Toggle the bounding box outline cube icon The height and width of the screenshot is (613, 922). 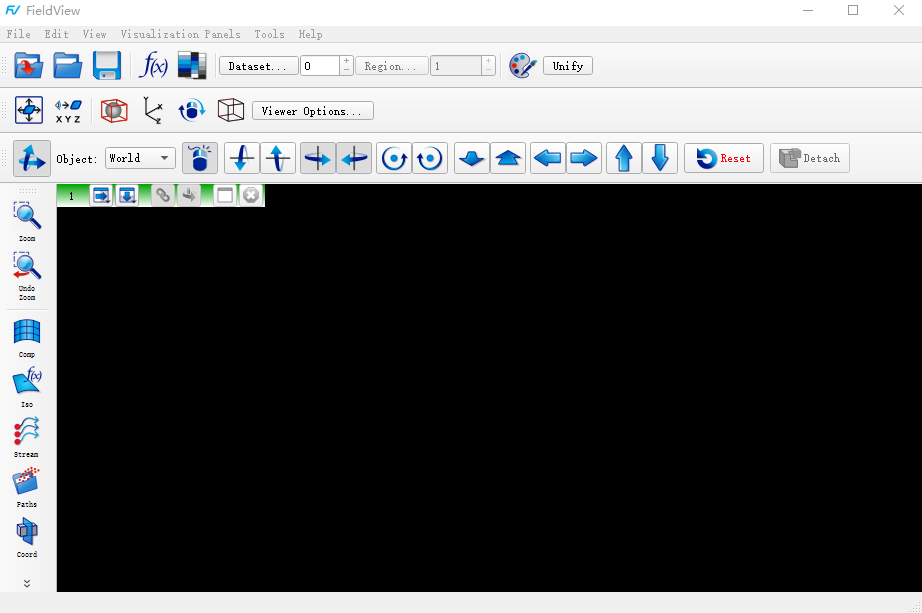click(x=231, y=110)
